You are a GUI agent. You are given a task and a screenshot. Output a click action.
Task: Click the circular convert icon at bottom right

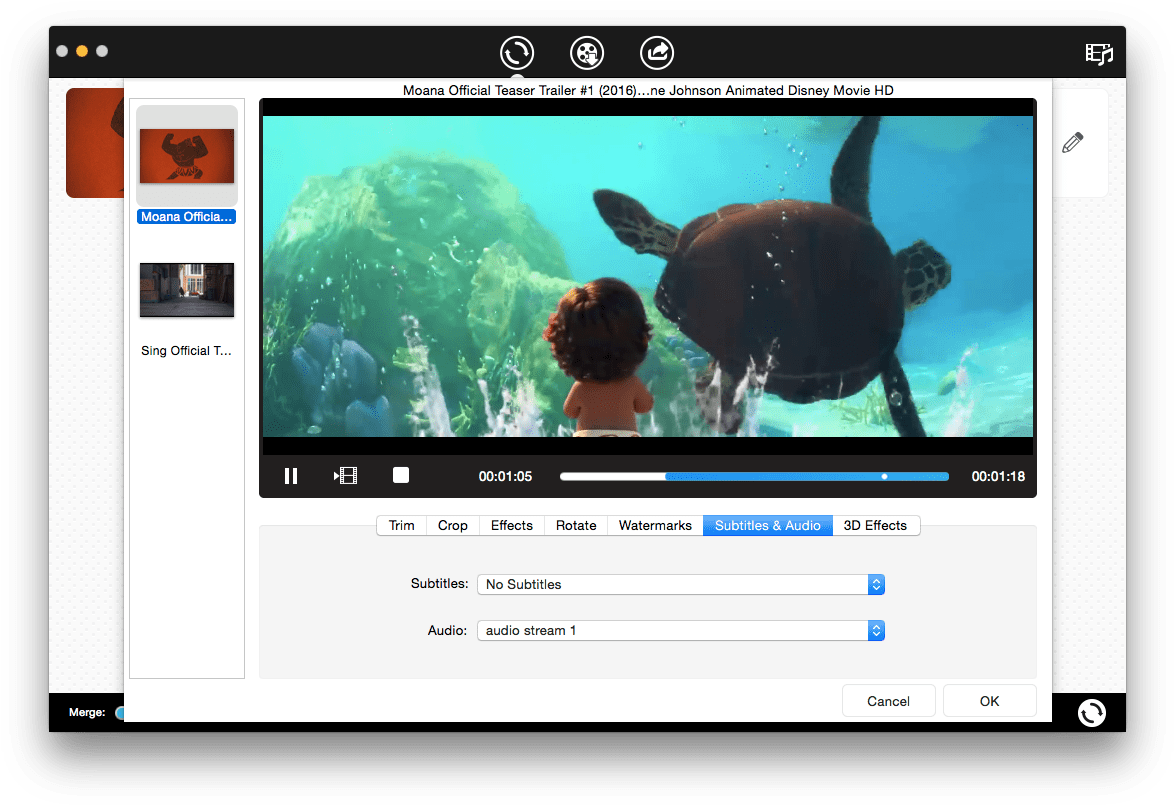1091,712
